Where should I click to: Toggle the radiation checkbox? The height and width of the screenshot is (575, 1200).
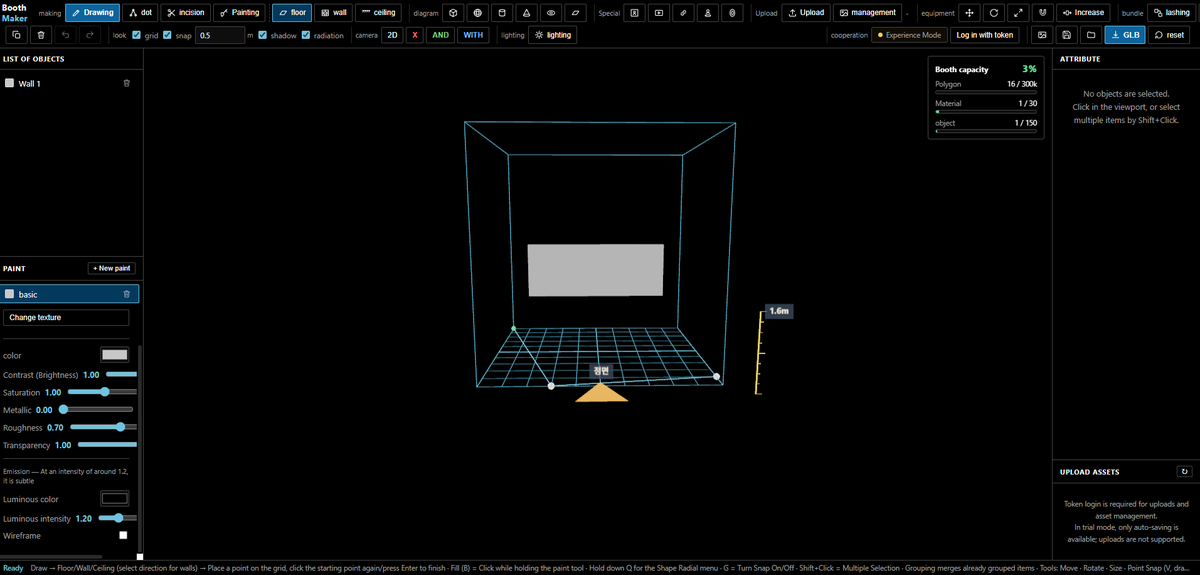click(306, 35)
